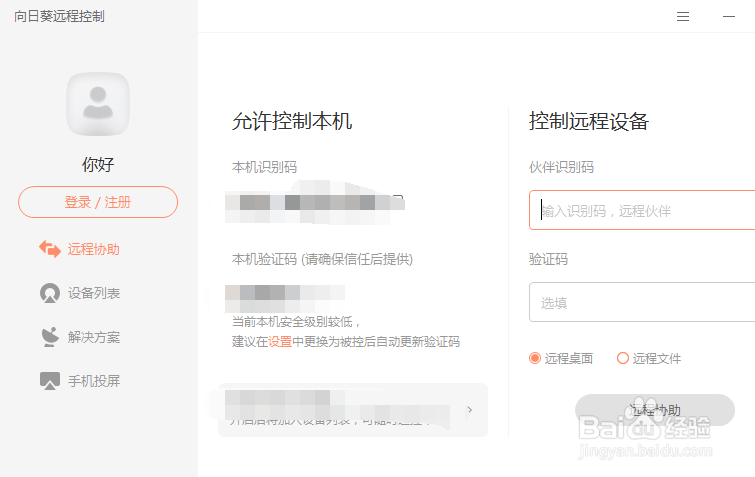
Task: Click the 当前本机安全级别较低 notice
Action: 296,322
